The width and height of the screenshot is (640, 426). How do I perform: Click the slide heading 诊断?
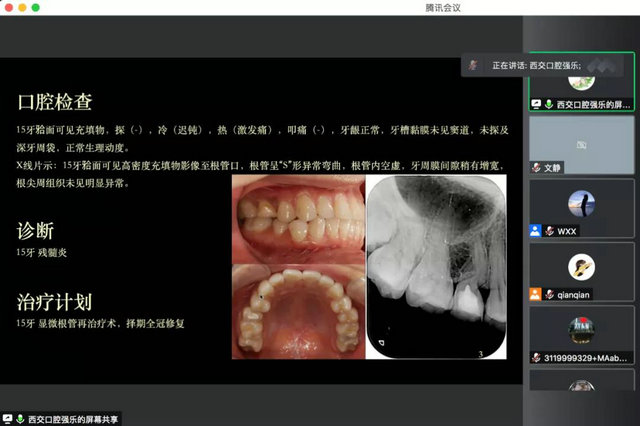coord(36,231)
